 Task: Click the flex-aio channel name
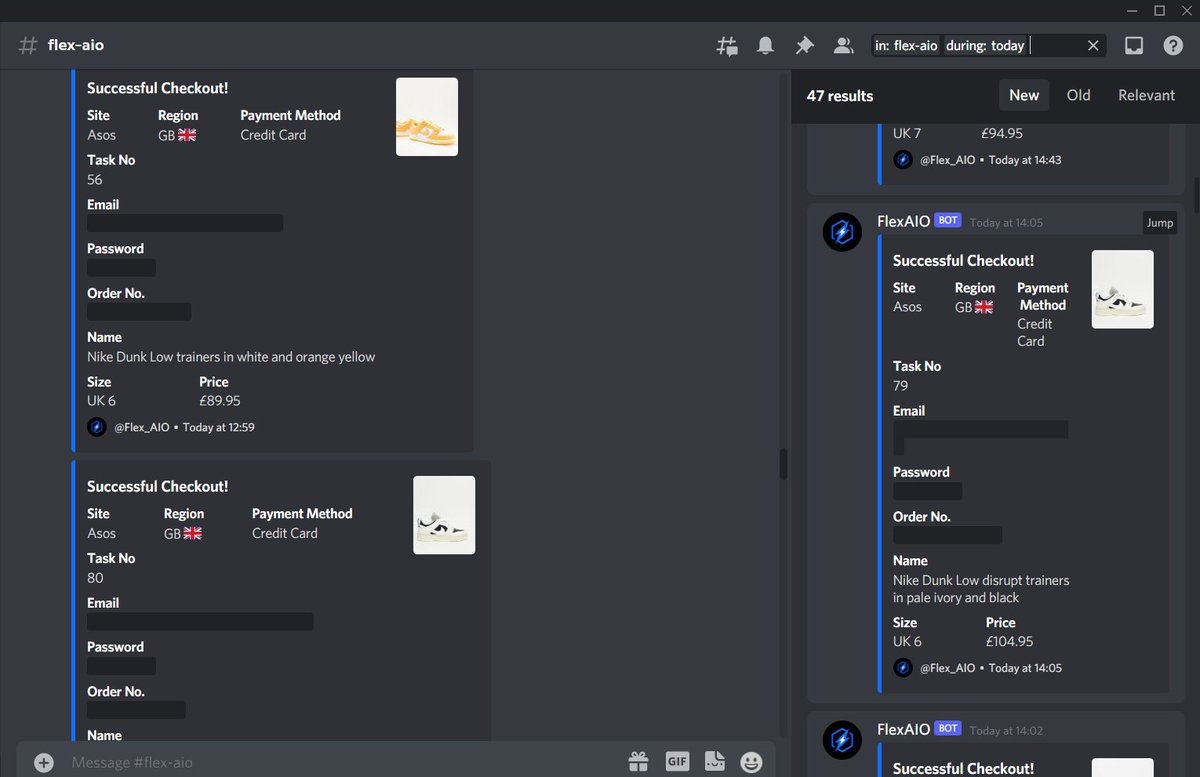coord(76,45)
